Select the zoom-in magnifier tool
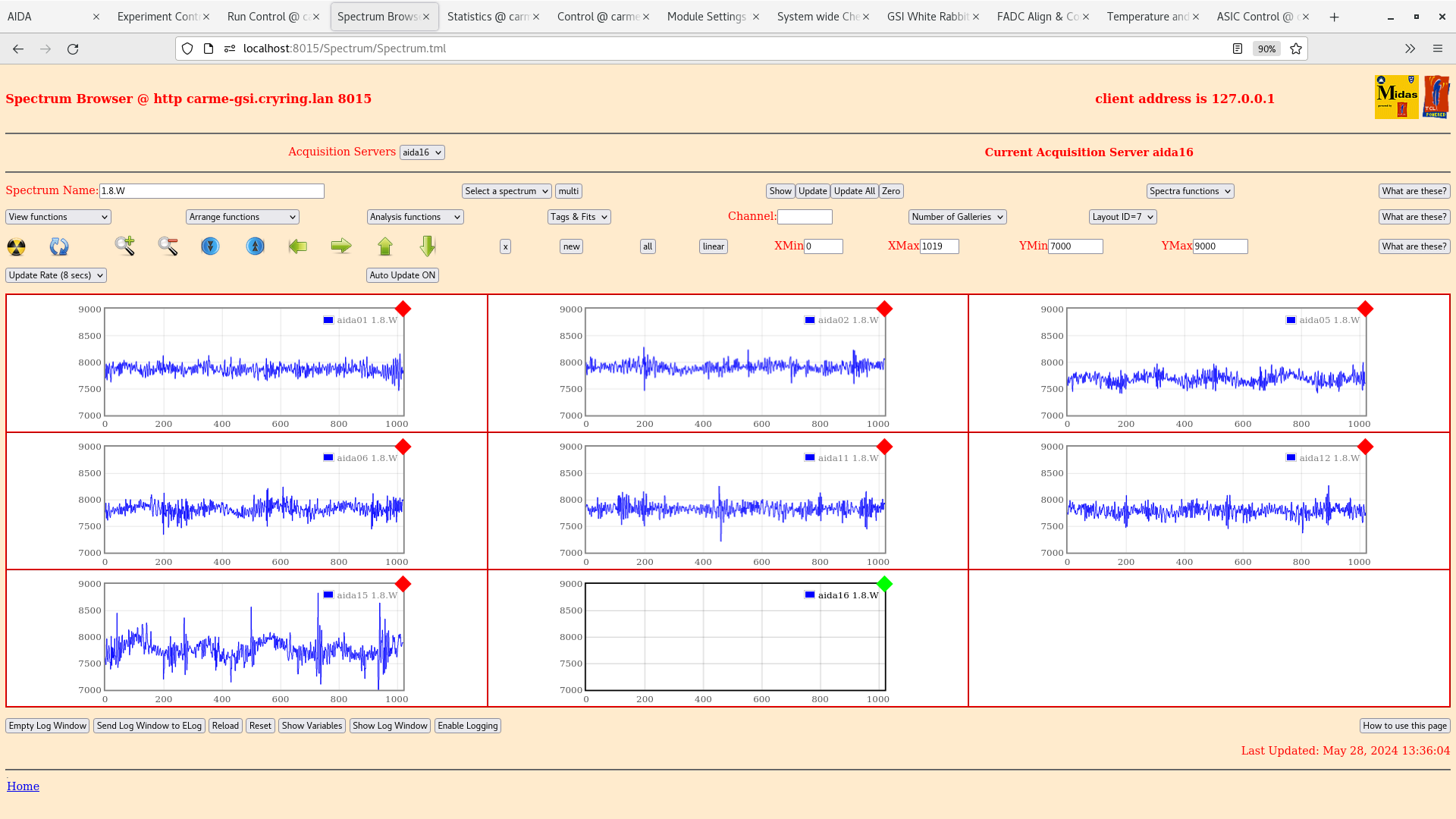Viewport: 1456px width, 819px height. point(124,246)
